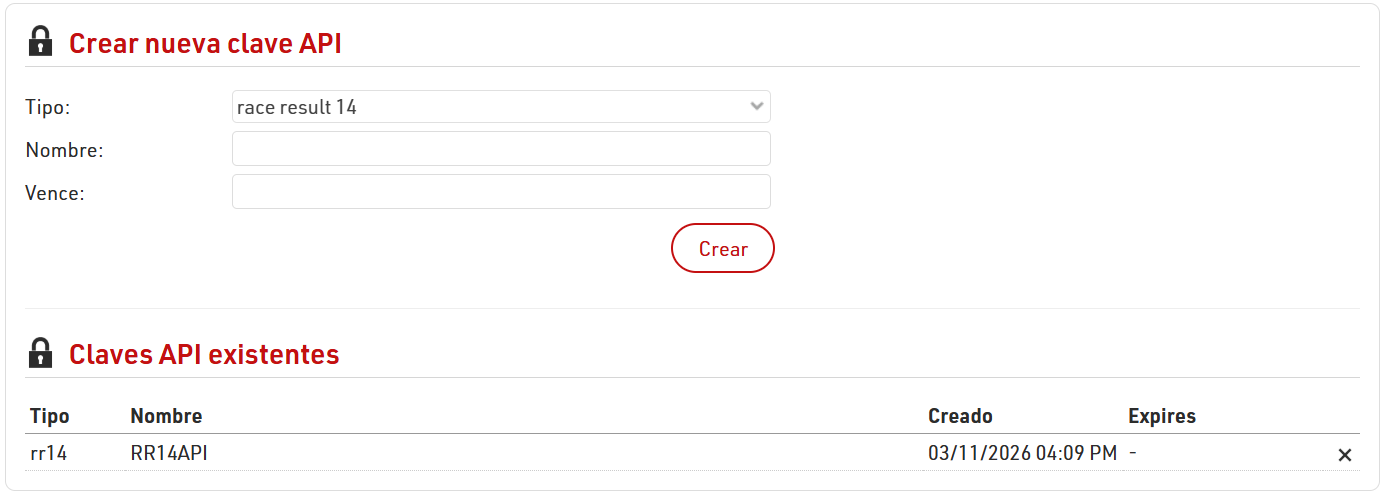Click the creation date 03/11/2026 04:09 PM
This screenshot has width=1387, height=497.
click(1022, 454)
